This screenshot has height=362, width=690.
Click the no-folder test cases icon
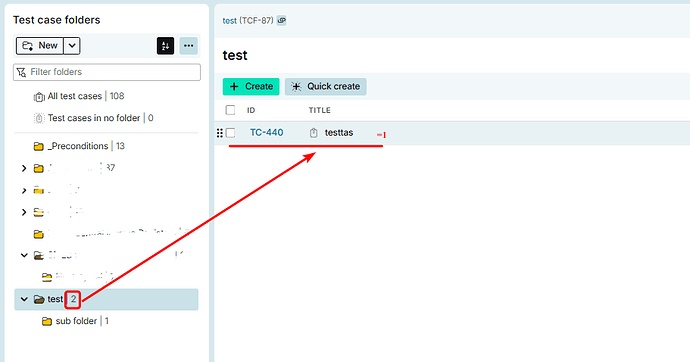click(x=39, y=118)
